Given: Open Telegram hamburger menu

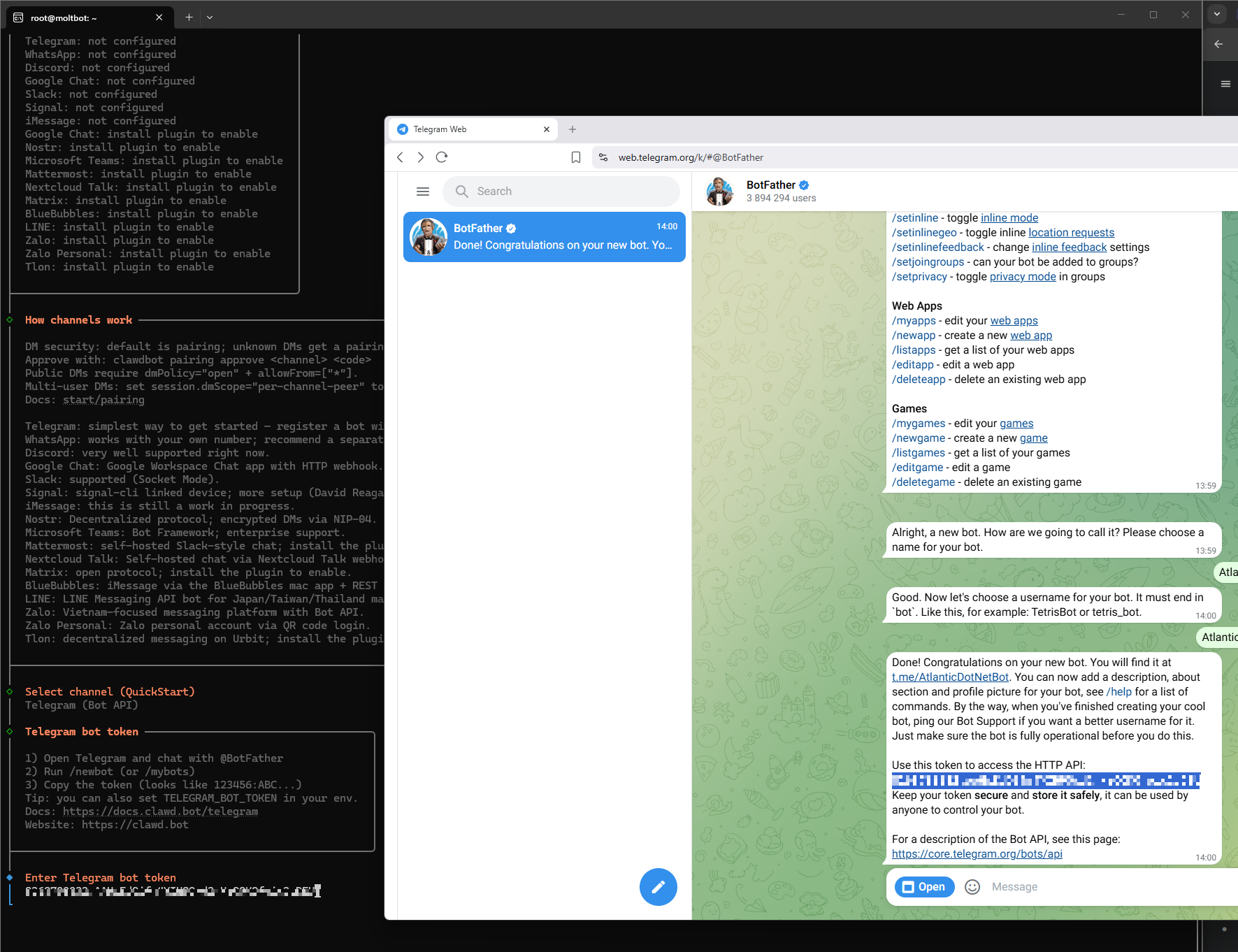Looking at the screenshot, I should tap(422, 192).
